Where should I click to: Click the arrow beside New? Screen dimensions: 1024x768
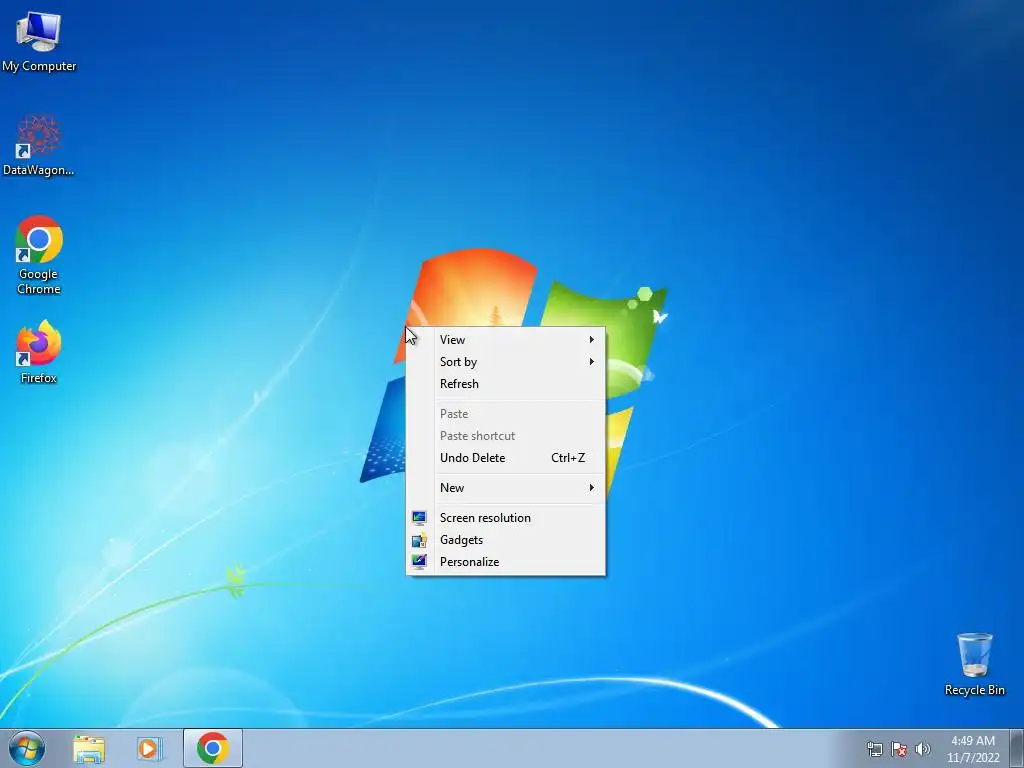pos(592,488)
